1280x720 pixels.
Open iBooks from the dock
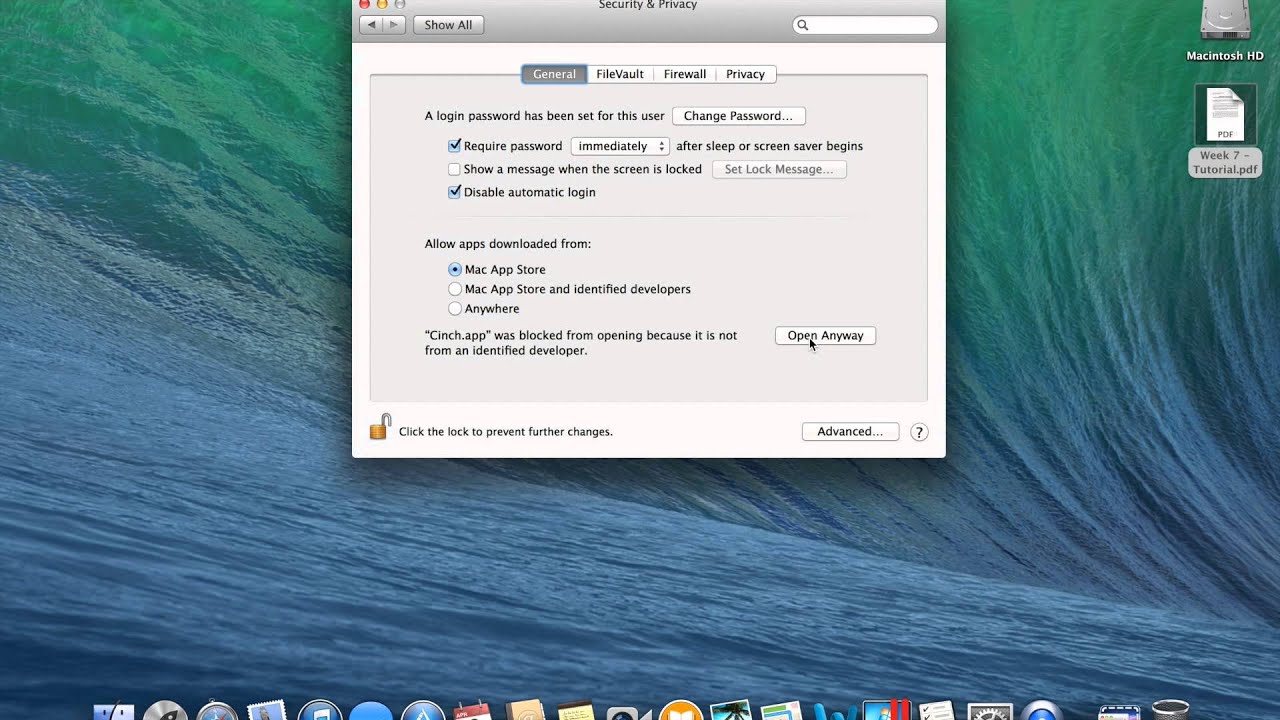tap(680, 711)
